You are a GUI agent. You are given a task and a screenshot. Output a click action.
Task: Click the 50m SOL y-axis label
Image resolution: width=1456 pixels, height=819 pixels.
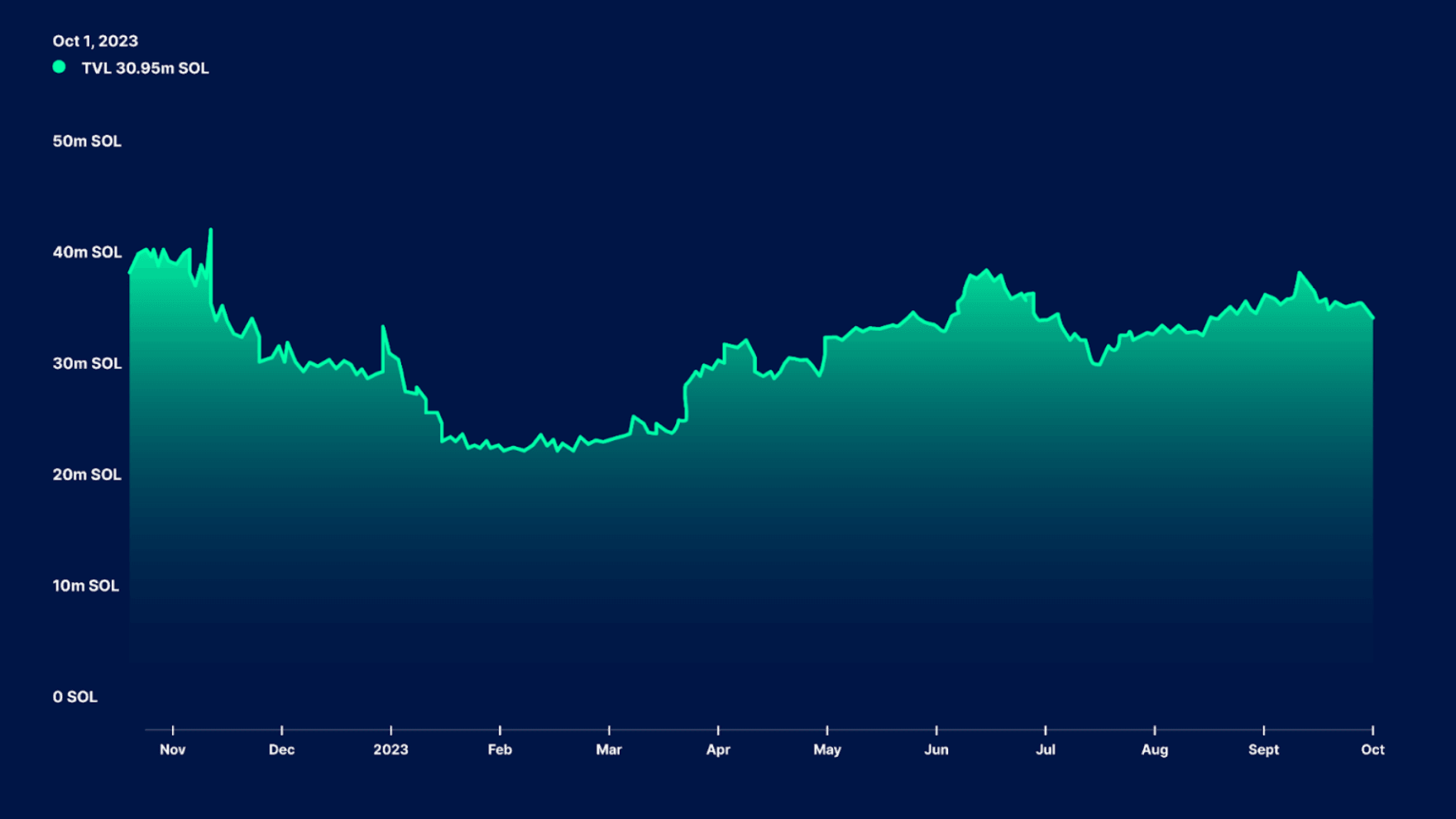87,141
